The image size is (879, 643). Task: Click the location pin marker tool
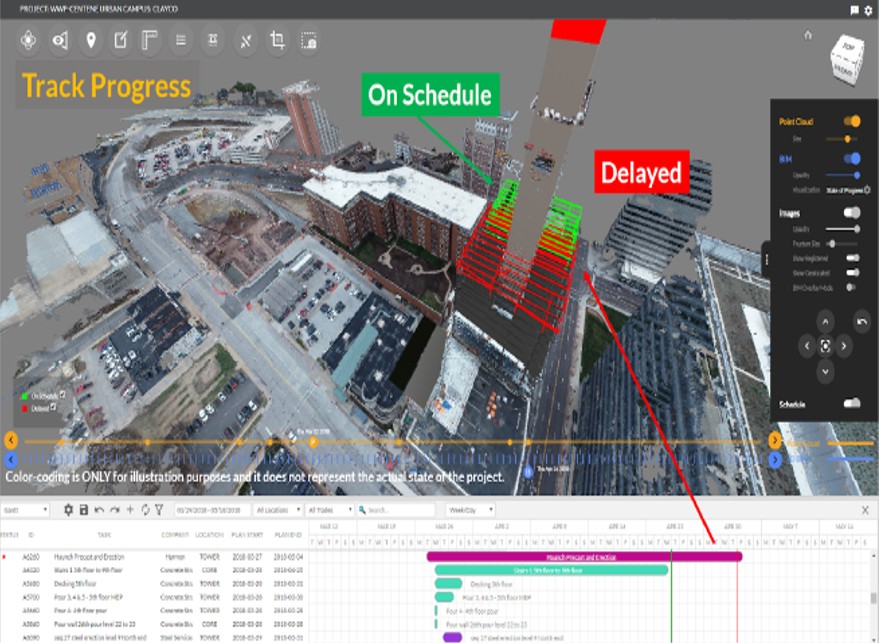pos(91,41)
